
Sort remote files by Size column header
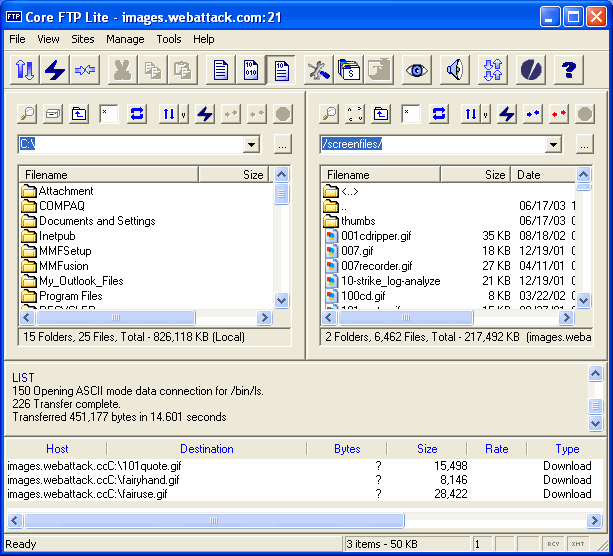(475, 175)
